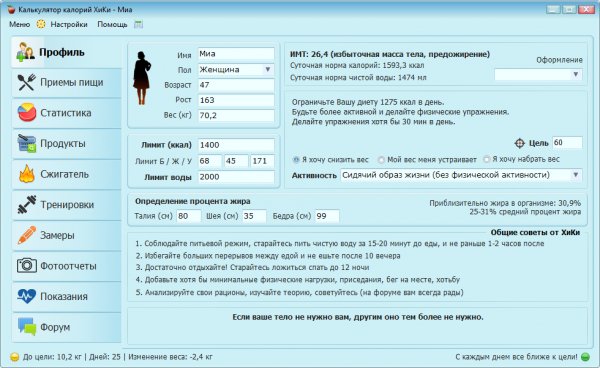Click the "До цели: 10,2 кг" status text
This screenshot has height=368, width=600.
pyautogui.click(x=52, y=357)
